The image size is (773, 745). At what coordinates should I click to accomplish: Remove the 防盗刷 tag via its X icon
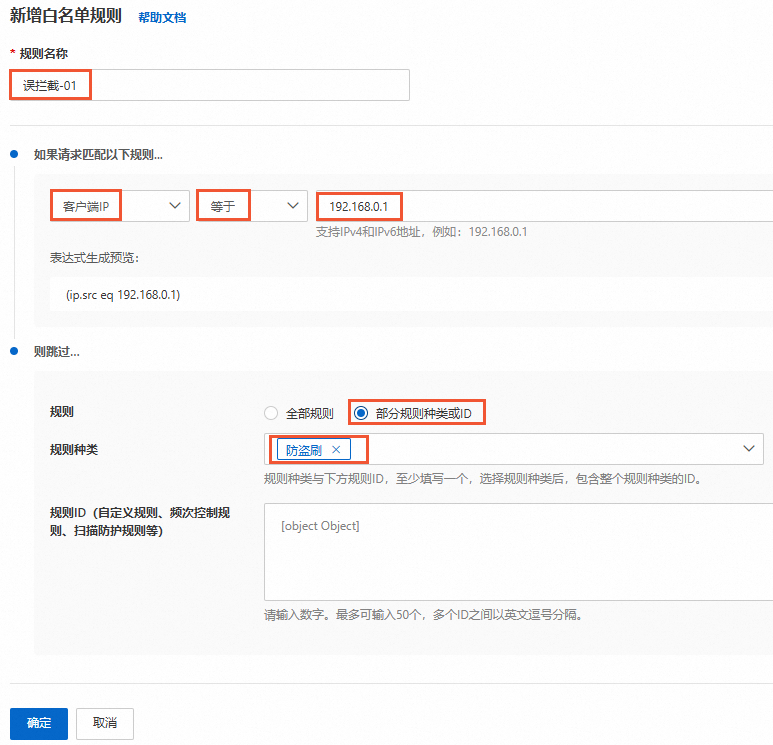point(336,450)
